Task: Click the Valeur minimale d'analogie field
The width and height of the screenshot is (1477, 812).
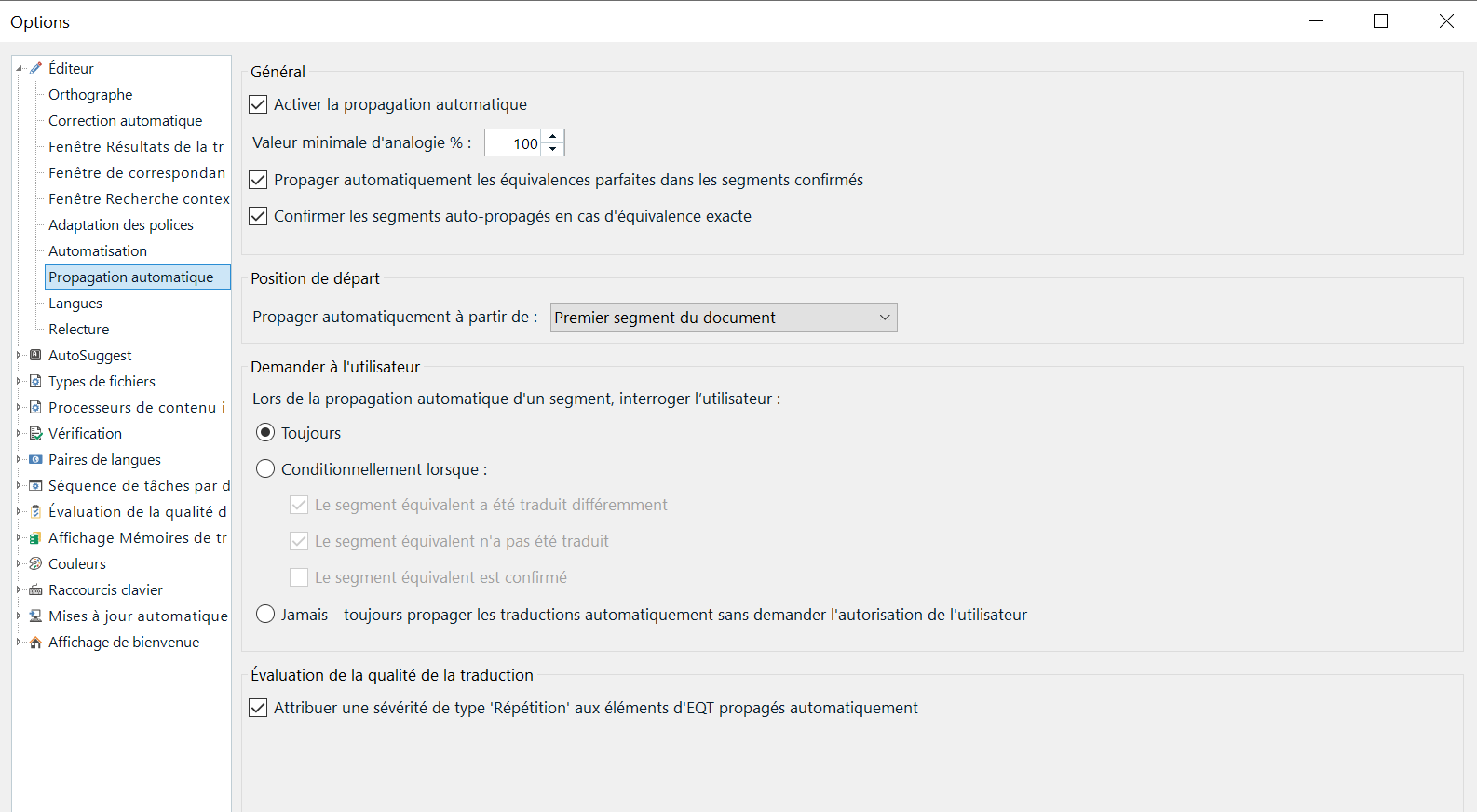Action: pos(513,143)
